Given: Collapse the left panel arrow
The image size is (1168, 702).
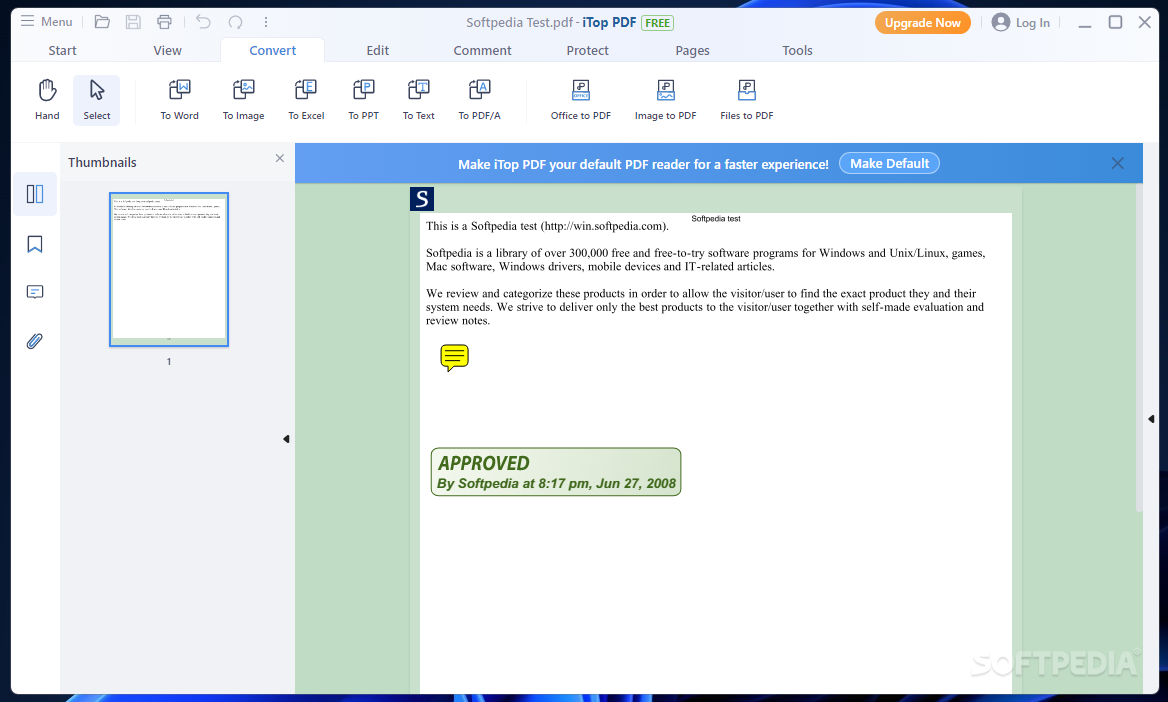Looking at the screenshot, I should 286,439.
